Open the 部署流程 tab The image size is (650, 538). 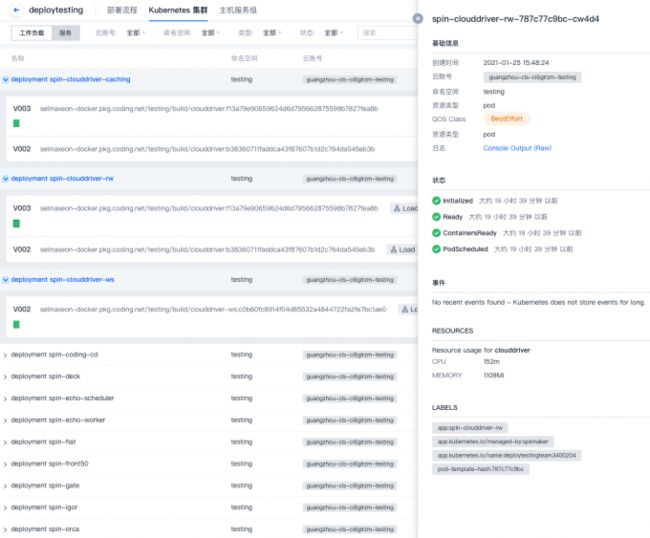click(122, 10)
